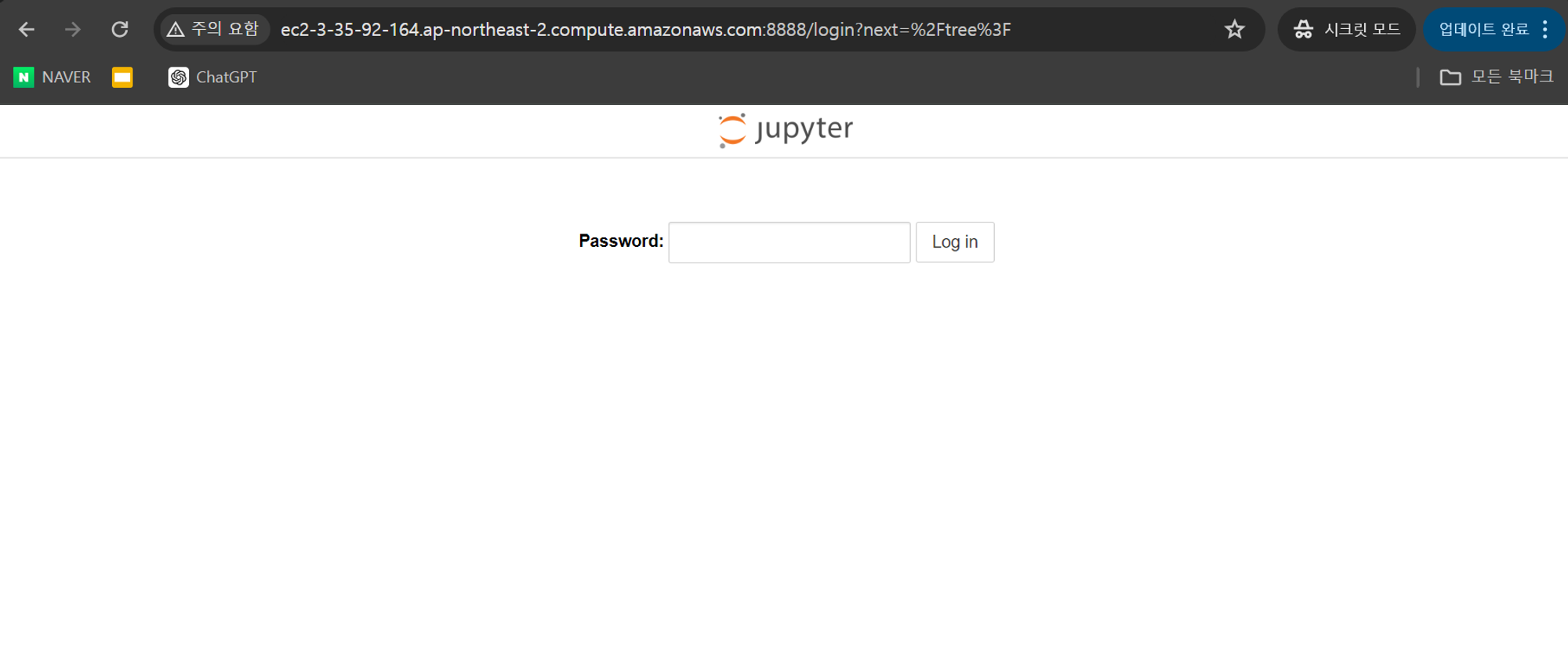Image resolution: width=1568 pixels, height=659 pixels.
Task: Click the 업데이트 완료 update button
Action: [1484, 30]
